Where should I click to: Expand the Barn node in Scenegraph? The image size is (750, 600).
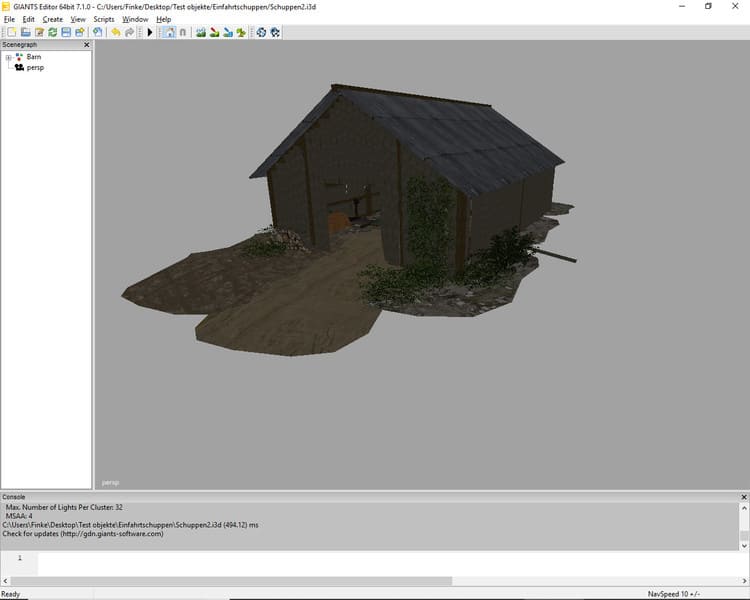point(8,58)
